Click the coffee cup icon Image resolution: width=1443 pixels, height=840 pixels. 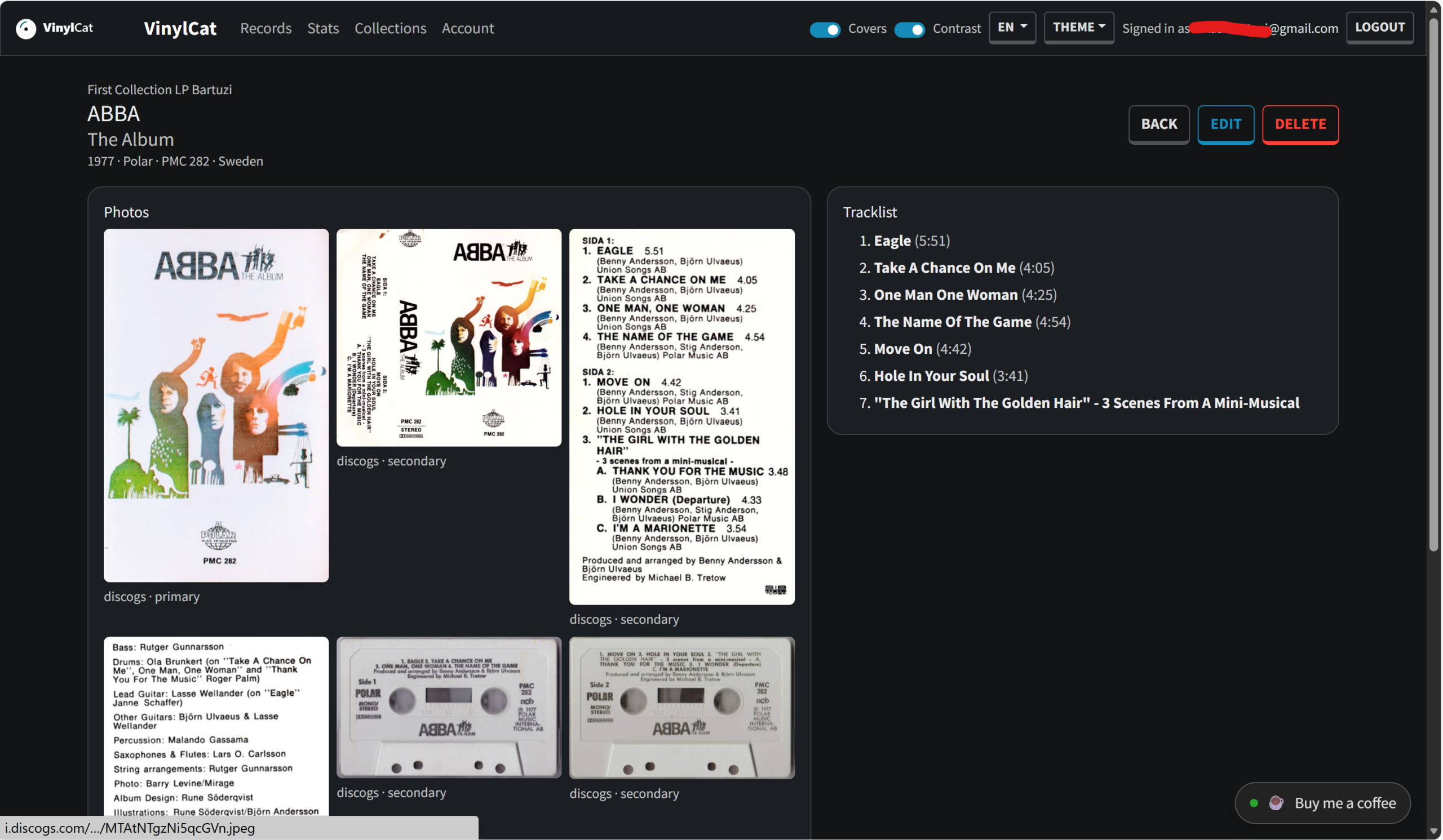pyautogui.click(x=1276, y=803)
